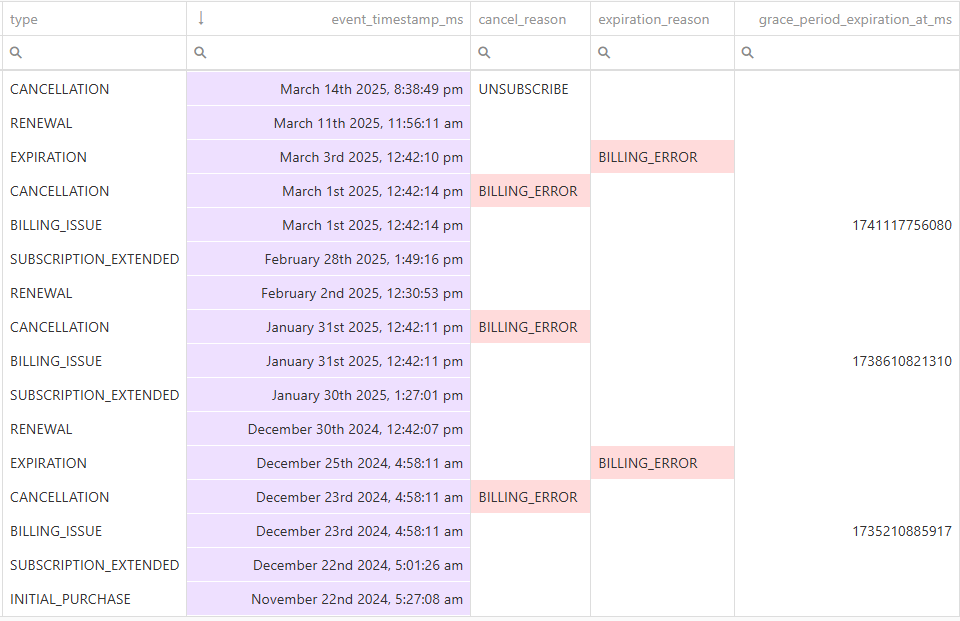Click the expiration_reason filter search icon
Screen dimensions: 960x621
[604, 53]
